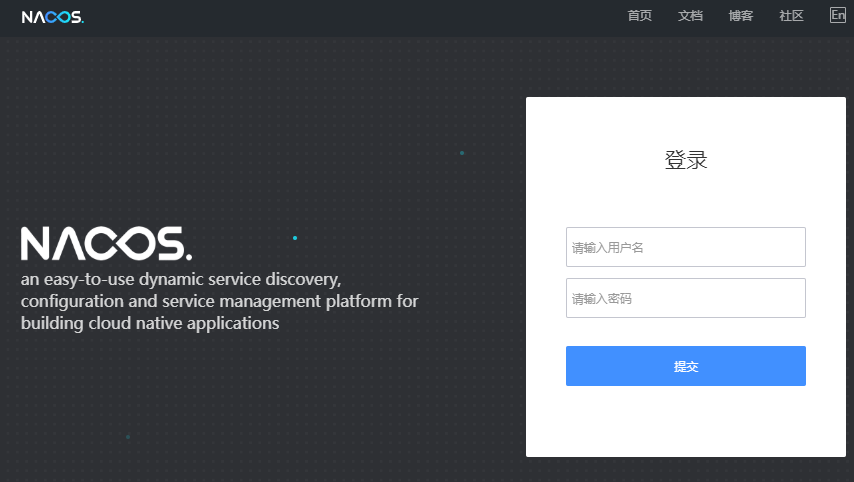The height and width of the screenshot is (482, 854).
Task: Click blank white area below 提交 button
Action: tap(685, 420)
